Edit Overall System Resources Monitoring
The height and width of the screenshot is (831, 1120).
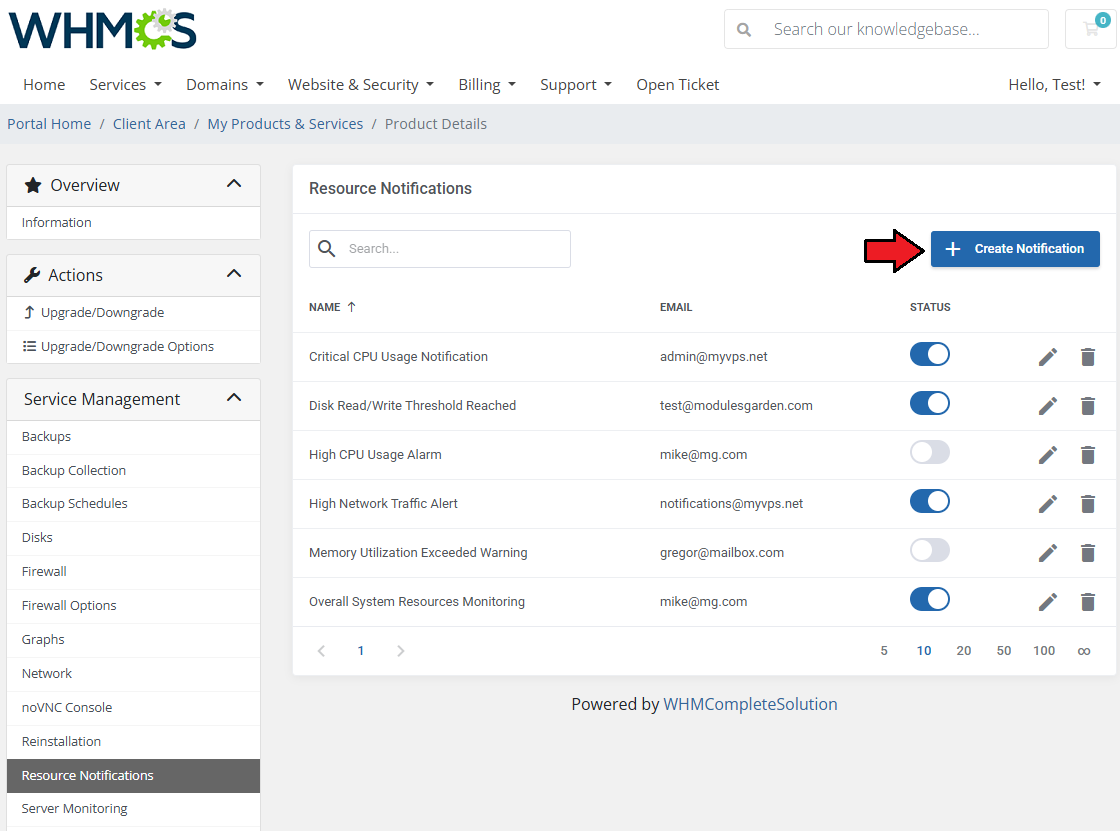(x=1047, y=602)
